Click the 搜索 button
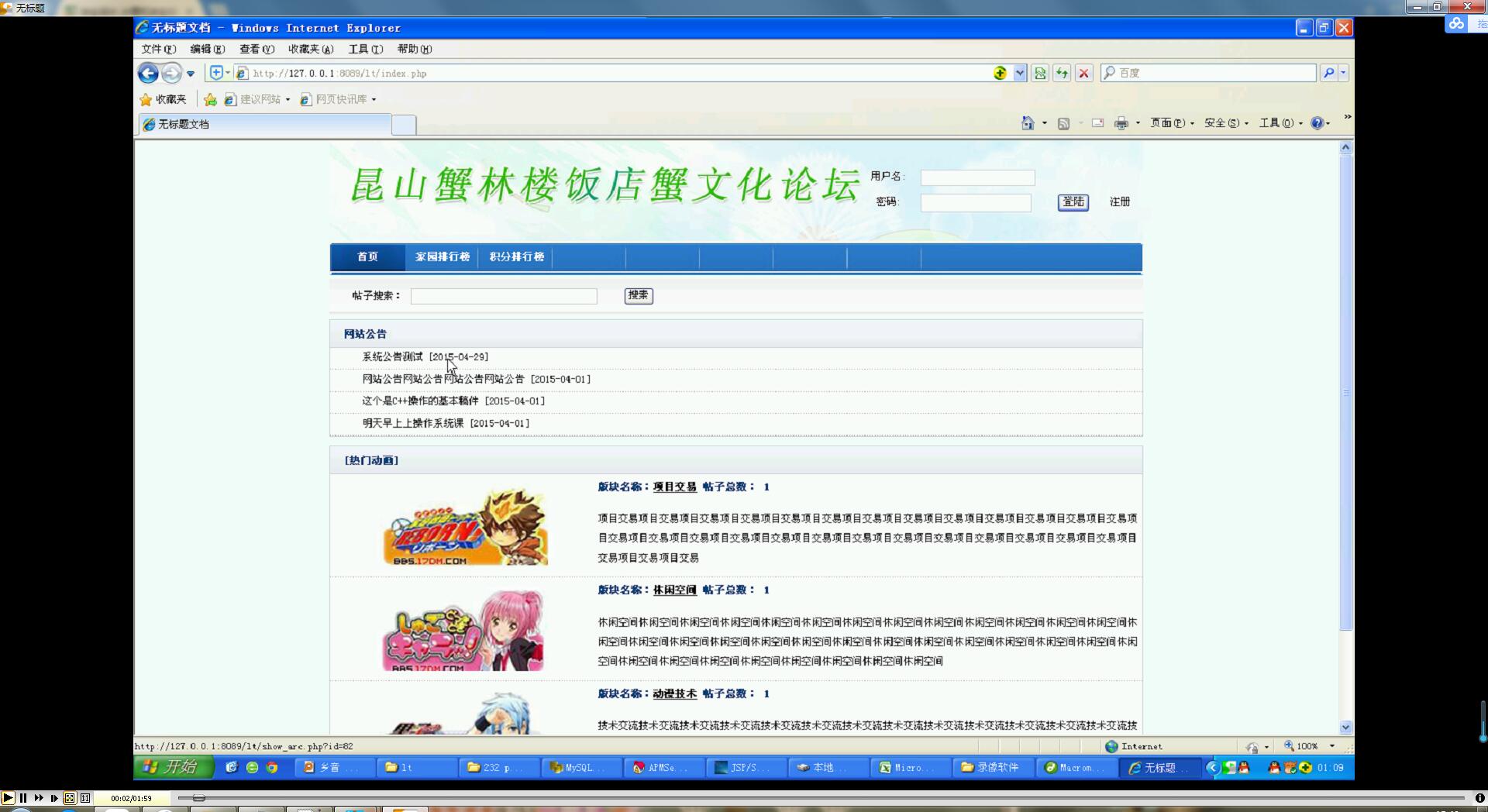This screenshot has height=812, width=1488. tap(639, 295)
